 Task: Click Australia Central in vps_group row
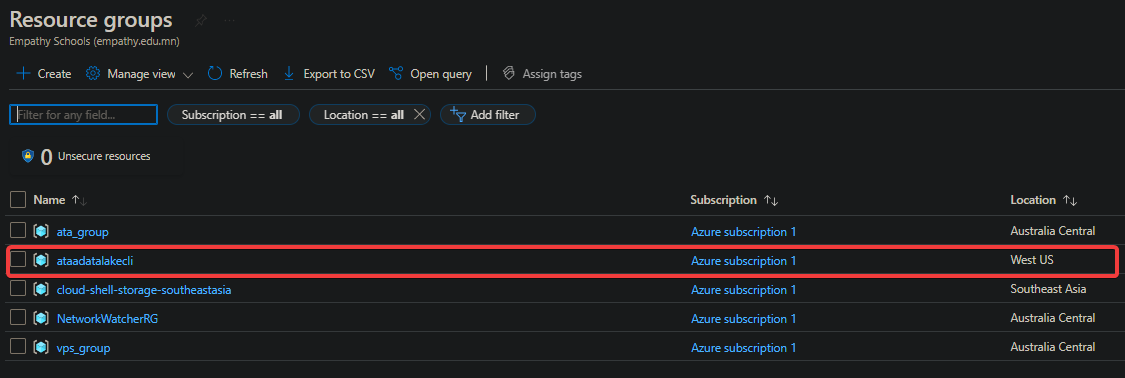pyautogui.click(x=1053, y=347)
